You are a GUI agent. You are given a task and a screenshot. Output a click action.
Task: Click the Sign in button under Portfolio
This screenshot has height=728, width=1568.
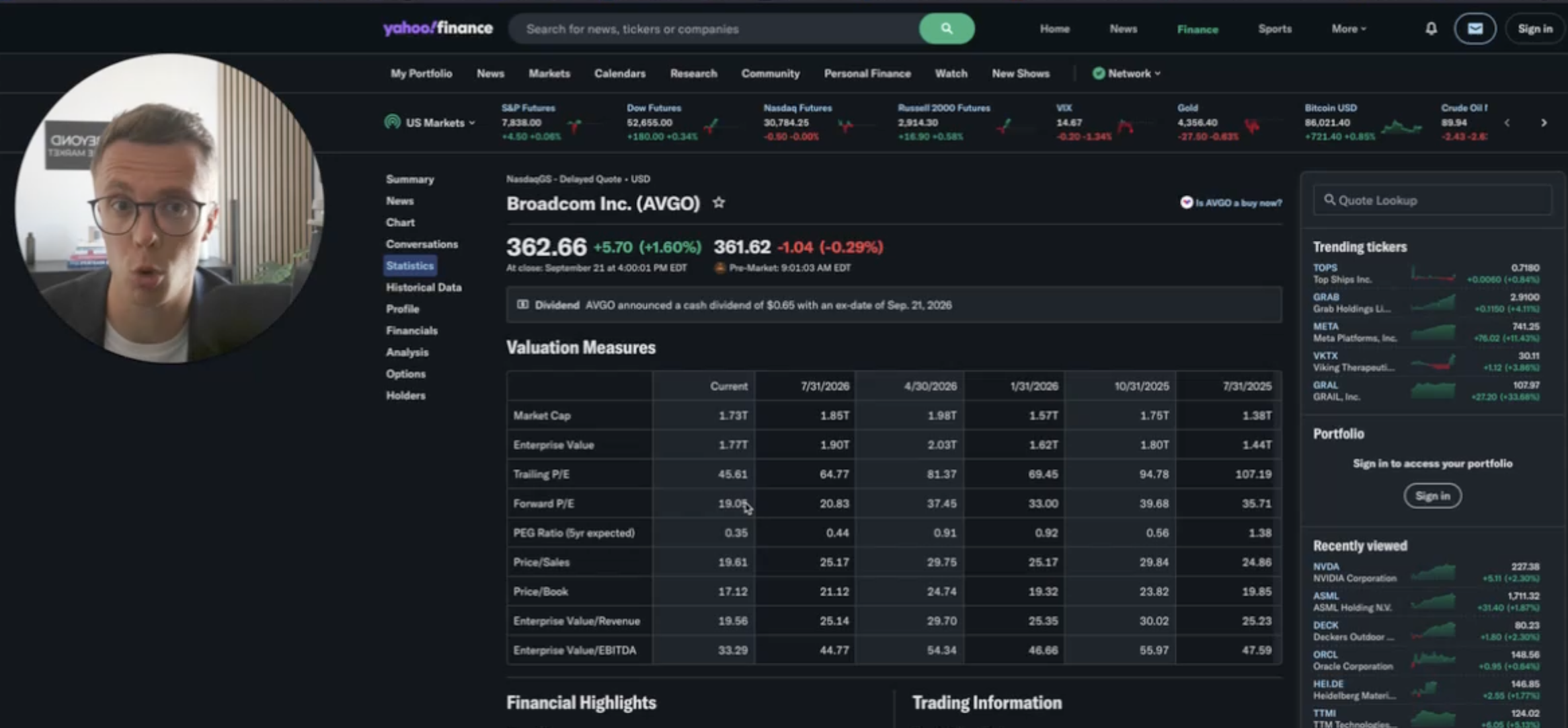(1432, 496)
